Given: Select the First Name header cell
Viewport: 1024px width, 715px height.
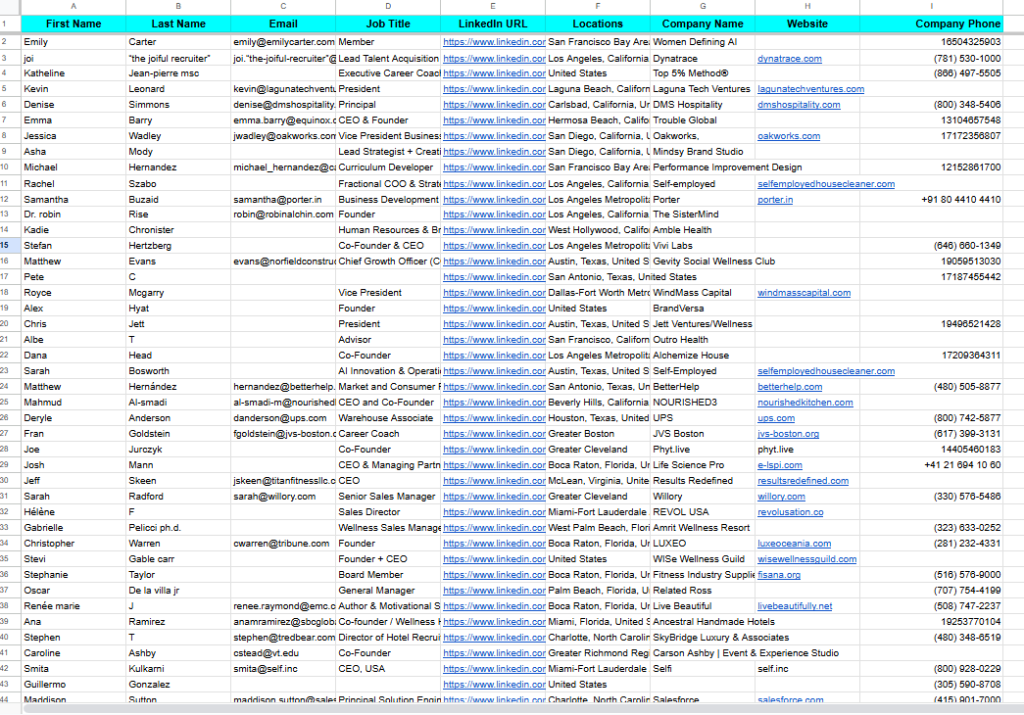Looking at the screenshot, I should tap(73, 24).
